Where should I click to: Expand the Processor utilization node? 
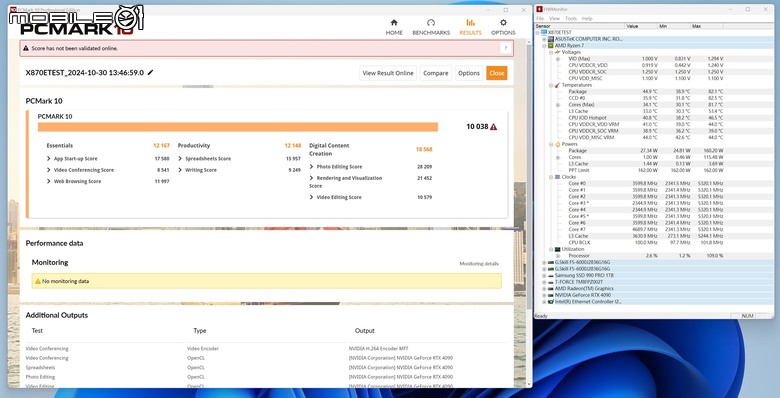(x=558, y=256)
